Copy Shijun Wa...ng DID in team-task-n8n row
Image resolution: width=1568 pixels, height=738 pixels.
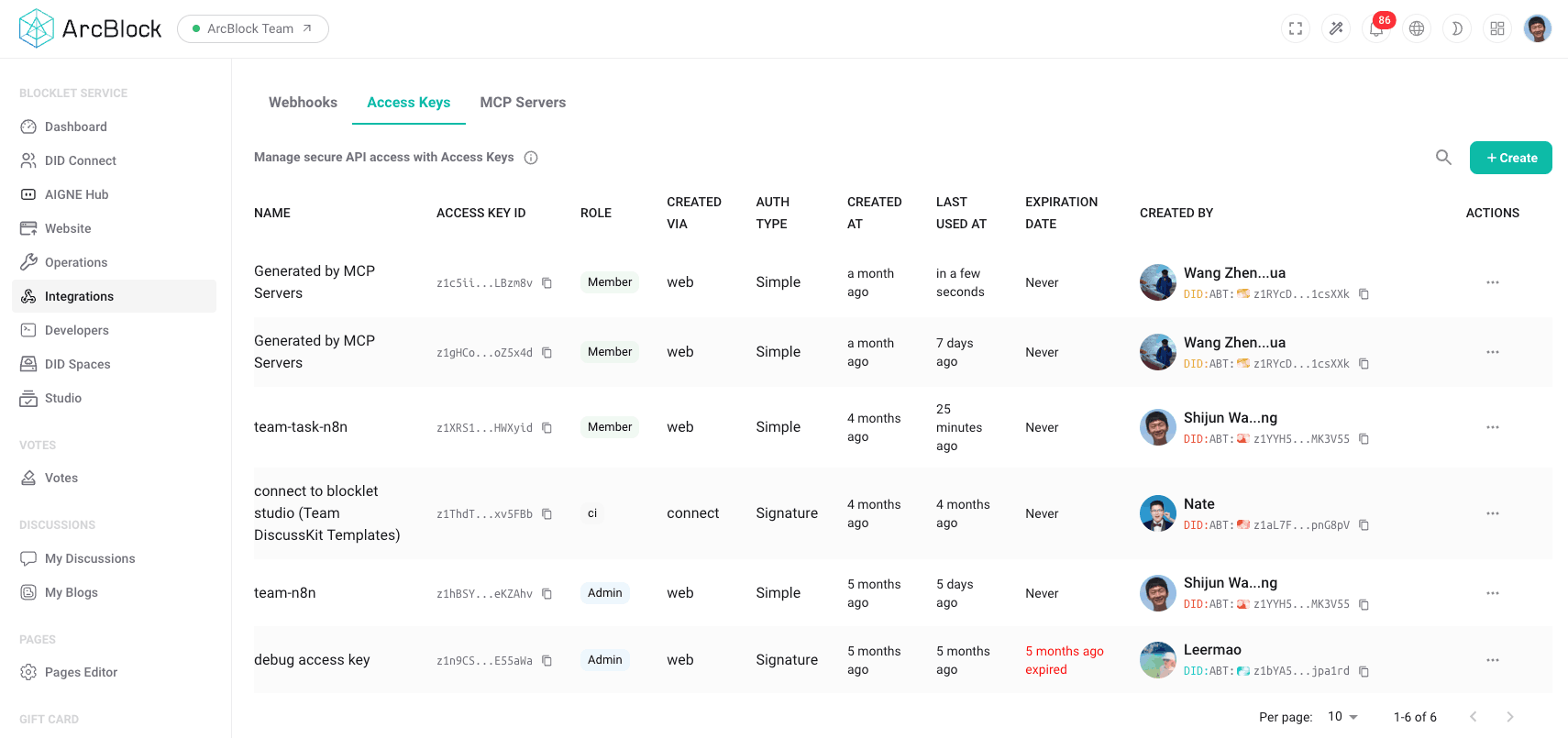[1364, 439]
